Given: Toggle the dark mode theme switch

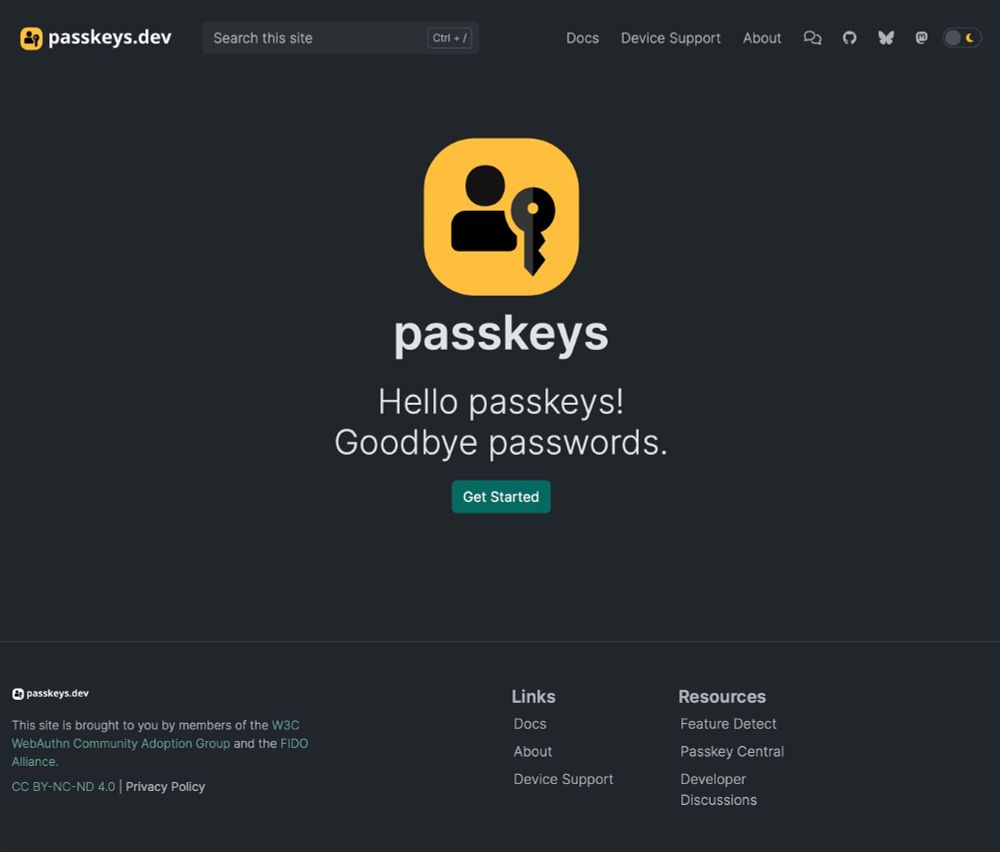Looking at the screenshot, I should (962, 38).
